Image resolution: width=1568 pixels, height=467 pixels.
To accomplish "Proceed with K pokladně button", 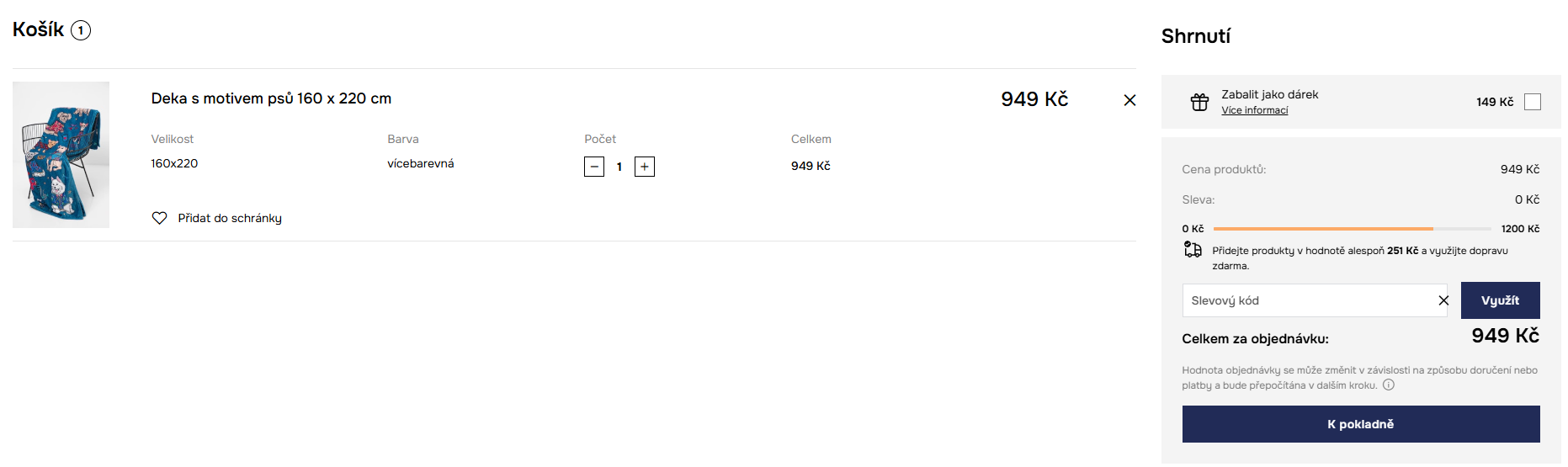I will (1361, 424).
